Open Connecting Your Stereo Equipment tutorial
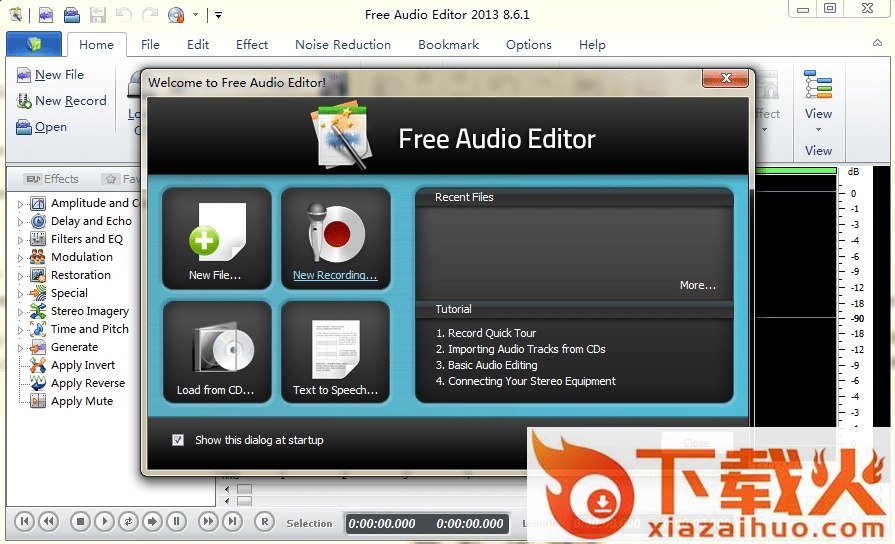The image size is (895, 544). (526, 381)
